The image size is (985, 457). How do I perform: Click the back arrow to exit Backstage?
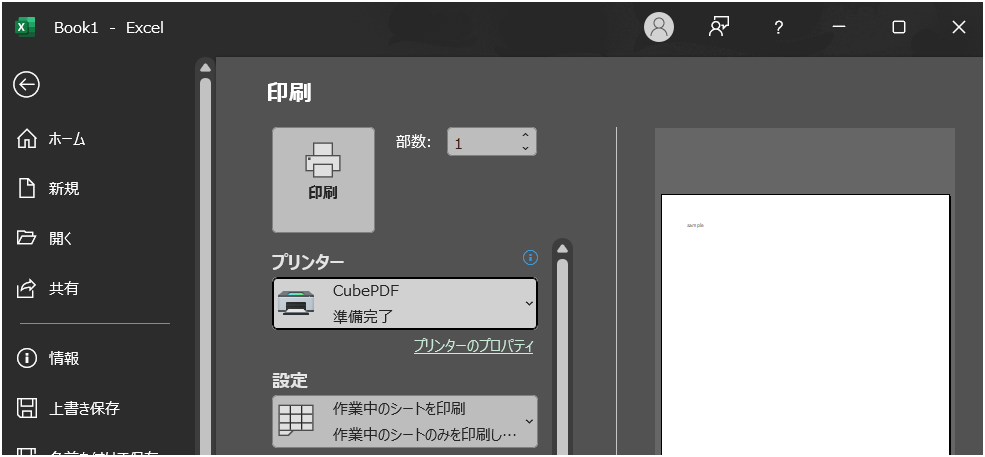(26, 85)
